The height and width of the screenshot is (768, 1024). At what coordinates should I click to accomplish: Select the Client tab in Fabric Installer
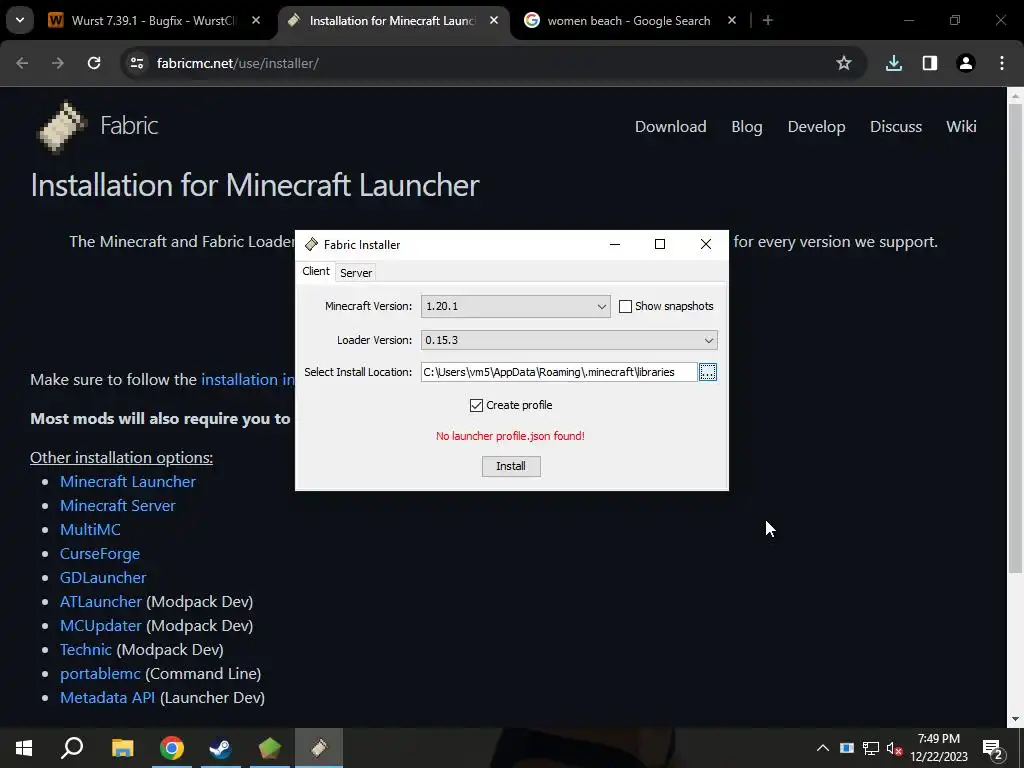click(x=316, y=271)
